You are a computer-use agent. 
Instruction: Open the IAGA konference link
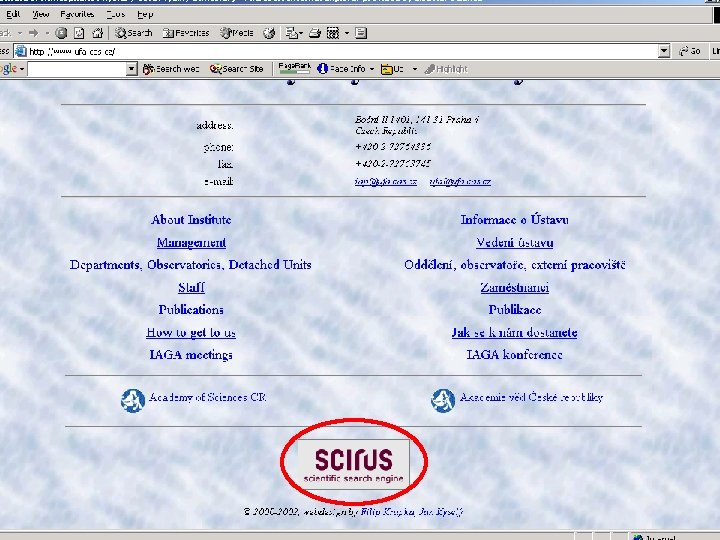click(514, 355)
